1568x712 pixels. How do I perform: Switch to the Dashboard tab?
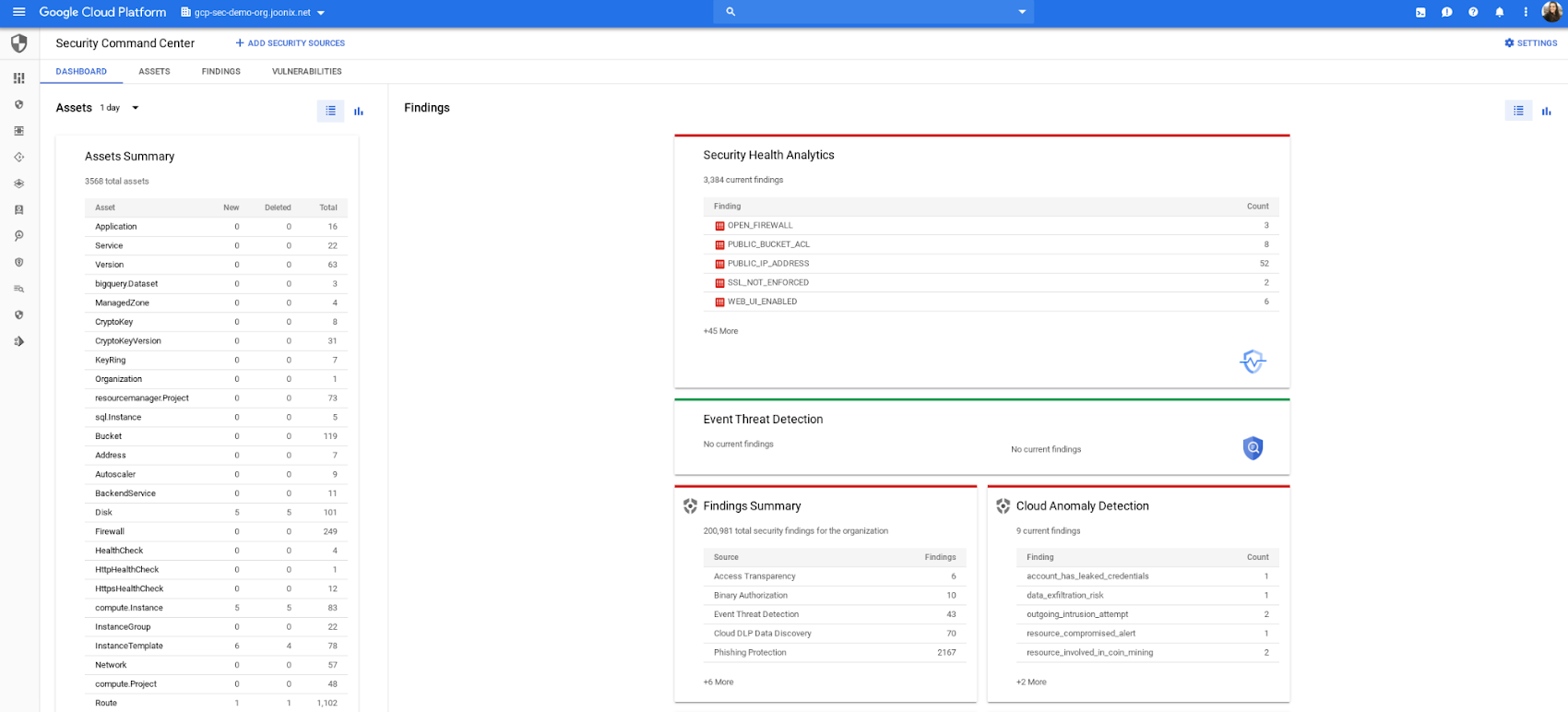tap(81, 71)
